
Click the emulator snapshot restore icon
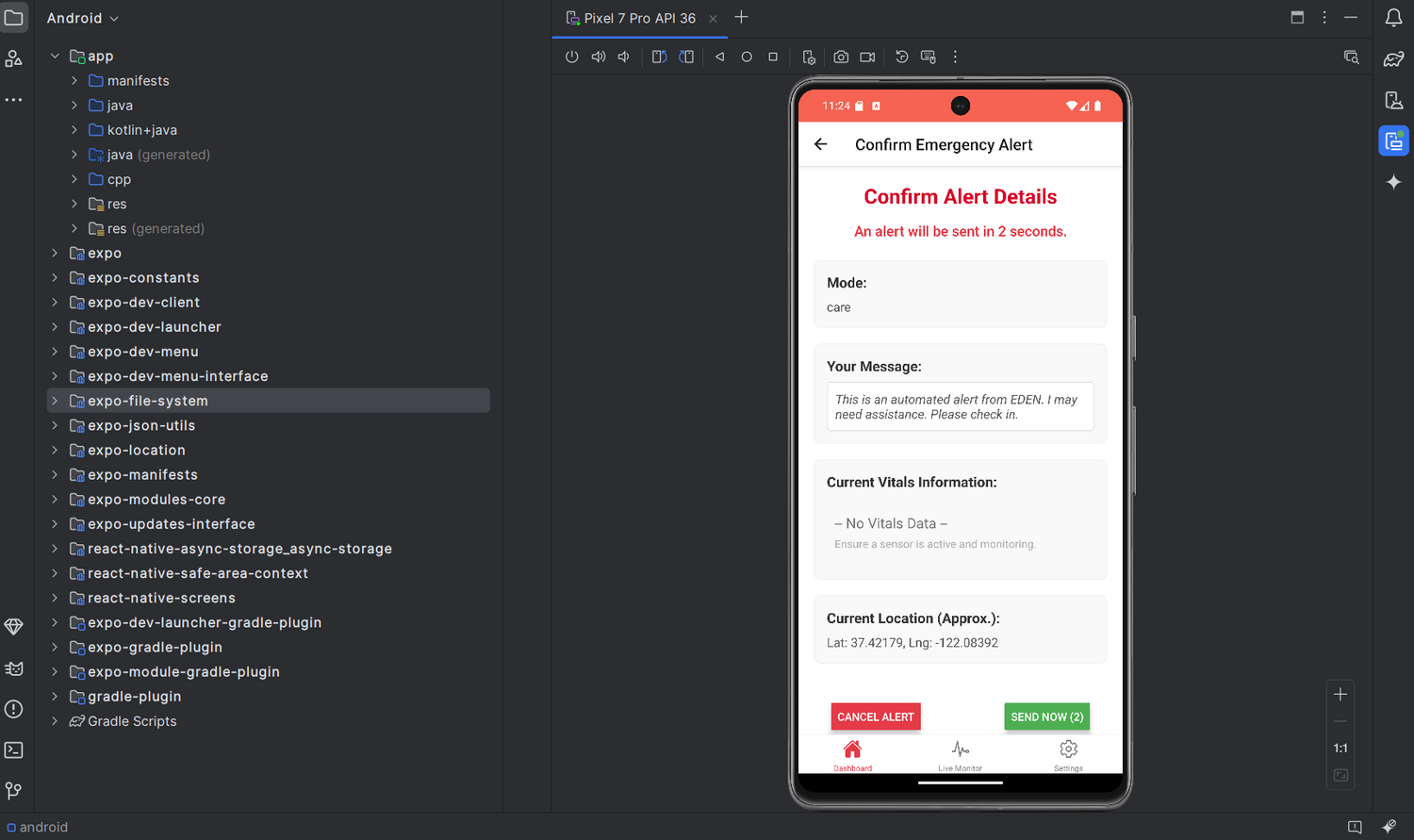pos(901,57)
